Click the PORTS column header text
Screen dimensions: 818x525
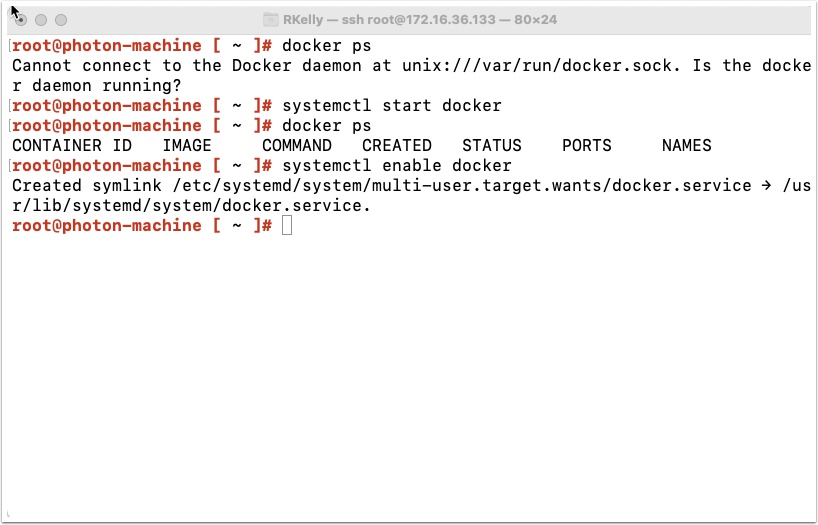click(x=587, y=145)
